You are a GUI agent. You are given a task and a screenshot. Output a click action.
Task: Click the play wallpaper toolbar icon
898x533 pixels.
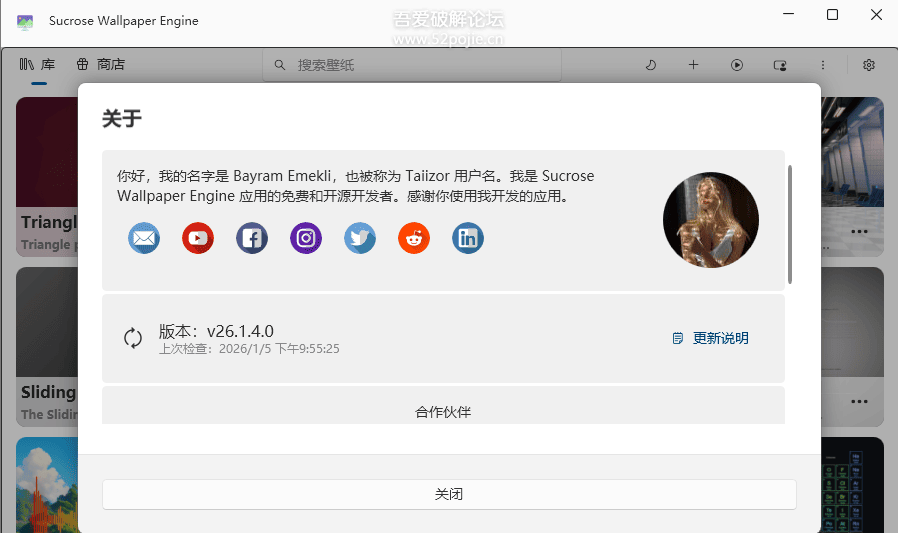point(737,65)
